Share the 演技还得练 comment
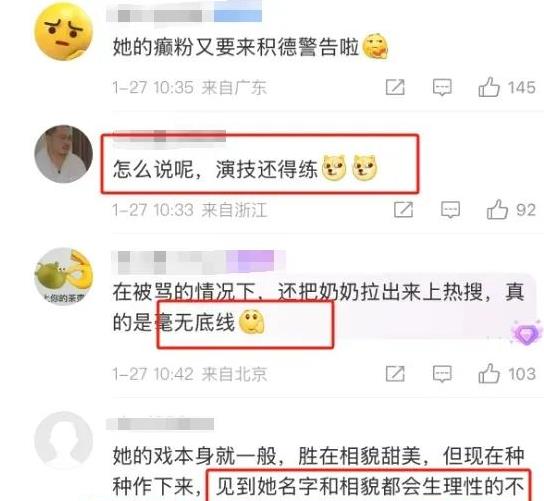Viewport: 544px width, 501px height. (403, 210)
